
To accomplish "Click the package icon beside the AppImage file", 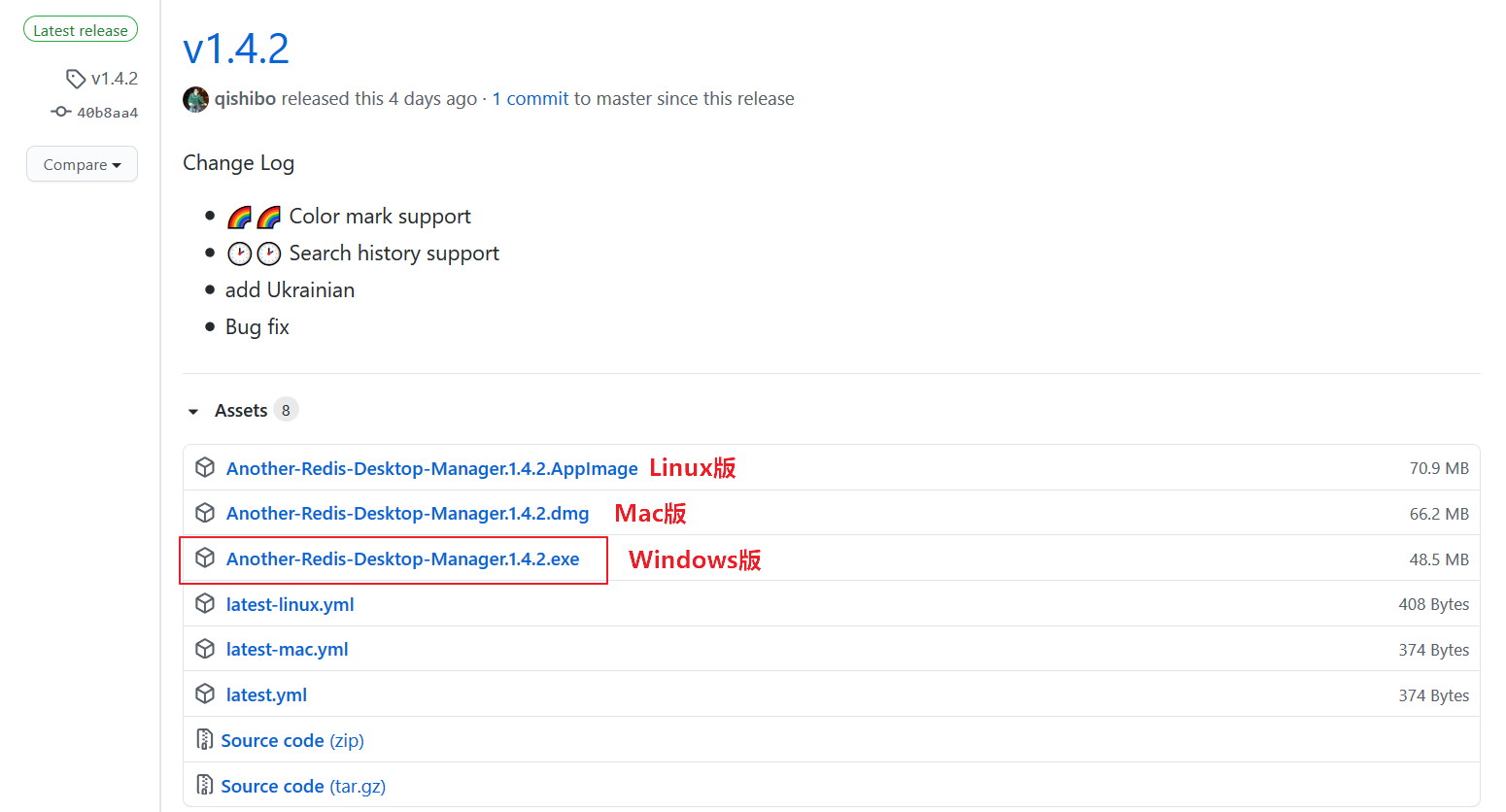I will [x=205, y=467].
